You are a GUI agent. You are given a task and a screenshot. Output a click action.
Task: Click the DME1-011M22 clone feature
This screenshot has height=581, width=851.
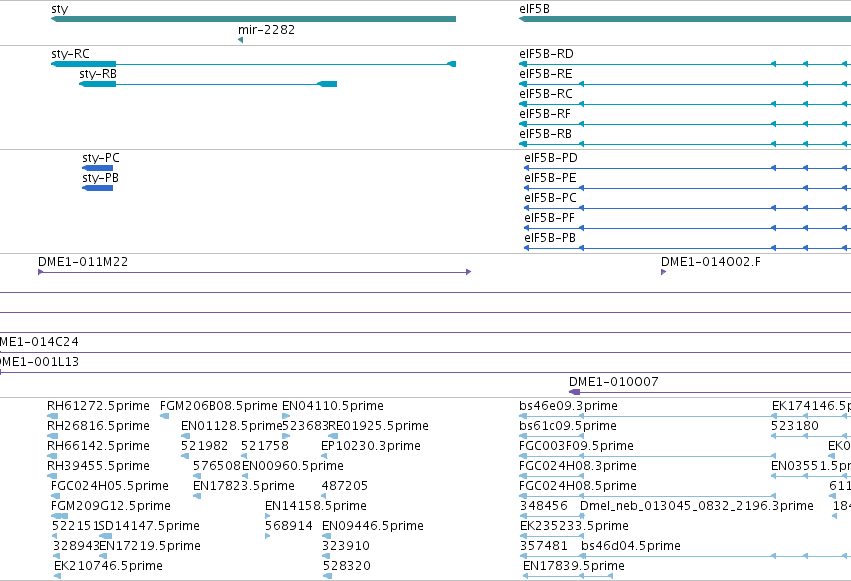[x=255, y=272]
